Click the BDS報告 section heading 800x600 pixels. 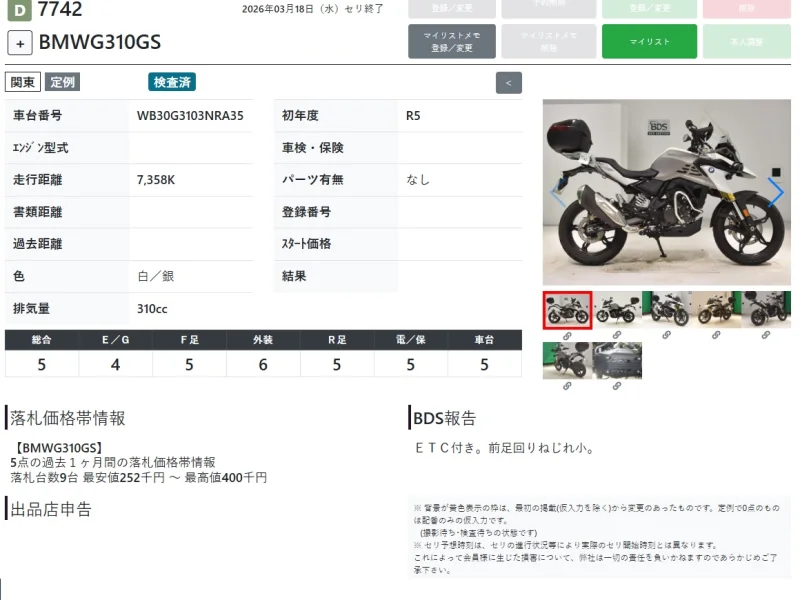pos(444,418)
